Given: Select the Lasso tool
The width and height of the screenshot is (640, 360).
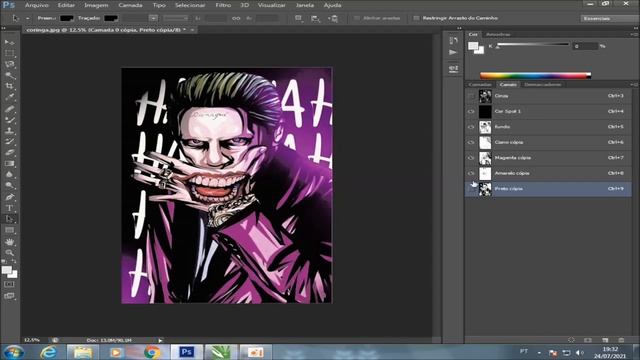Looking at the screenshot, I should pos(9,64).
